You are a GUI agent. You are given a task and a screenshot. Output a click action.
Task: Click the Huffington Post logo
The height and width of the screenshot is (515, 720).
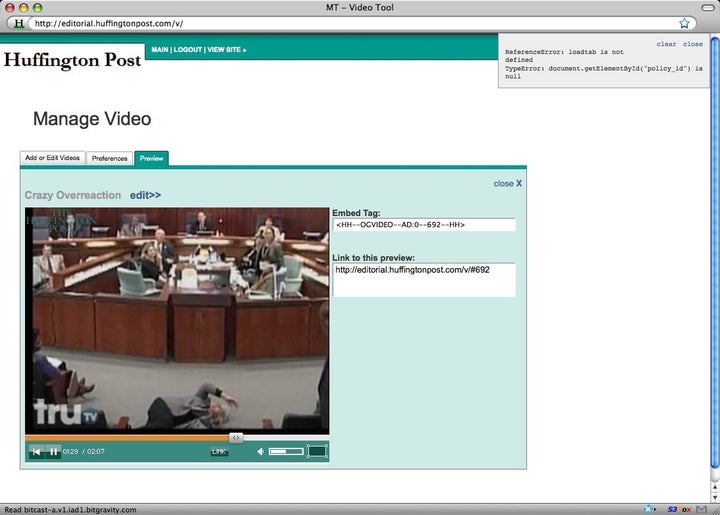[72, 60]
